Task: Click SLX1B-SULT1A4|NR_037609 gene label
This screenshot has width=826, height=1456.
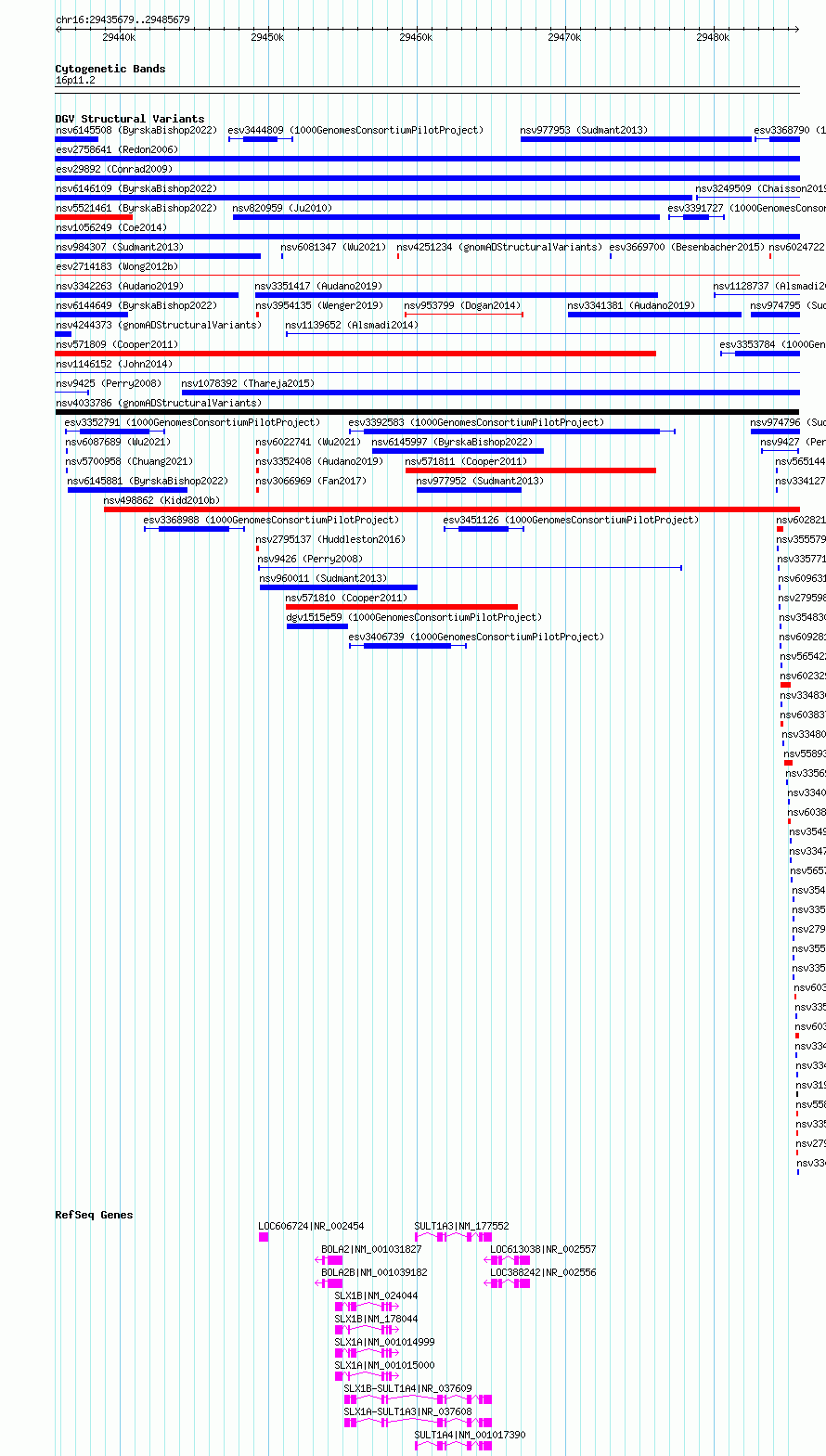Action: [x=407, y=1388]
